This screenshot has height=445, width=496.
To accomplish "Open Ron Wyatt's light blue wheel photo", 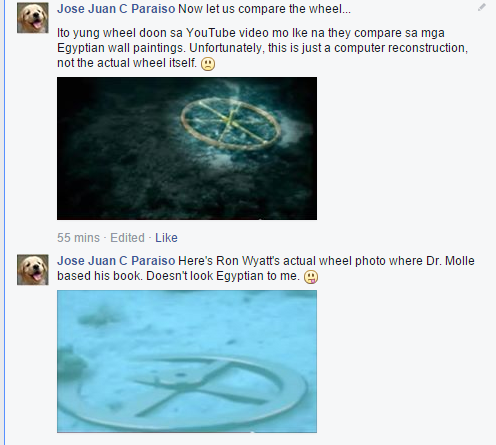I will pos(187,361).
